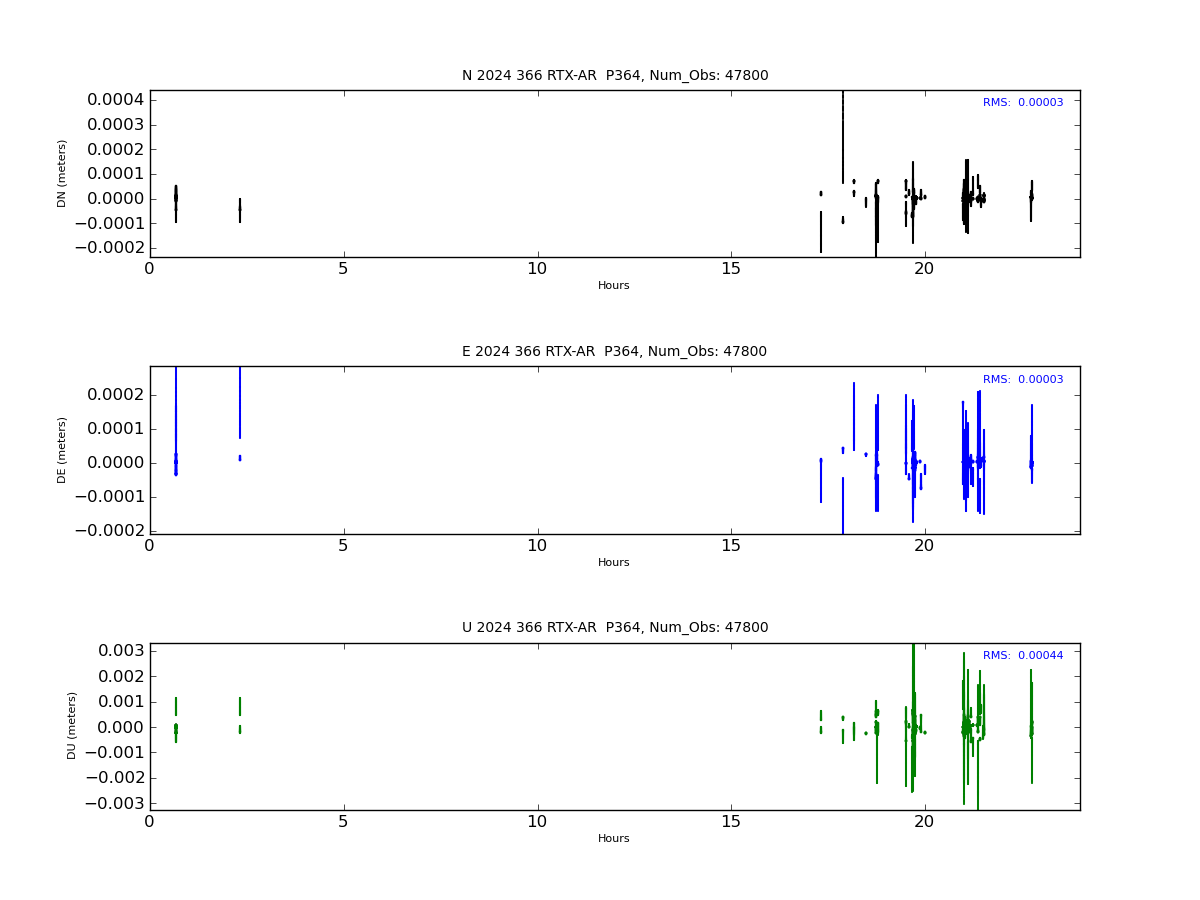Click the DE (meters) axis label
The image size is (1200, 900).
point(62,450)
